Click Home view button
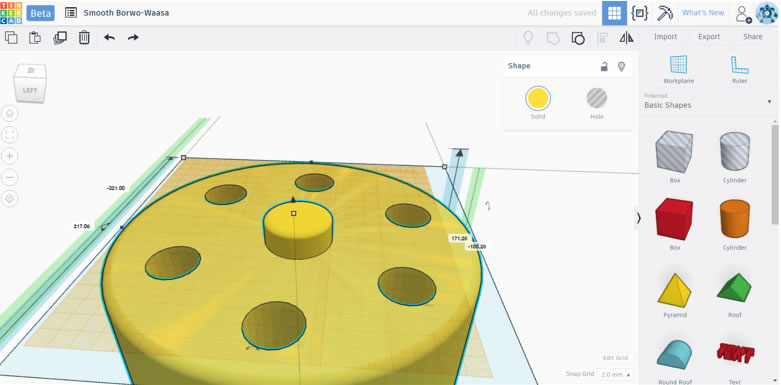The height and width of the screenshot is (385, 781). point(9,114)
